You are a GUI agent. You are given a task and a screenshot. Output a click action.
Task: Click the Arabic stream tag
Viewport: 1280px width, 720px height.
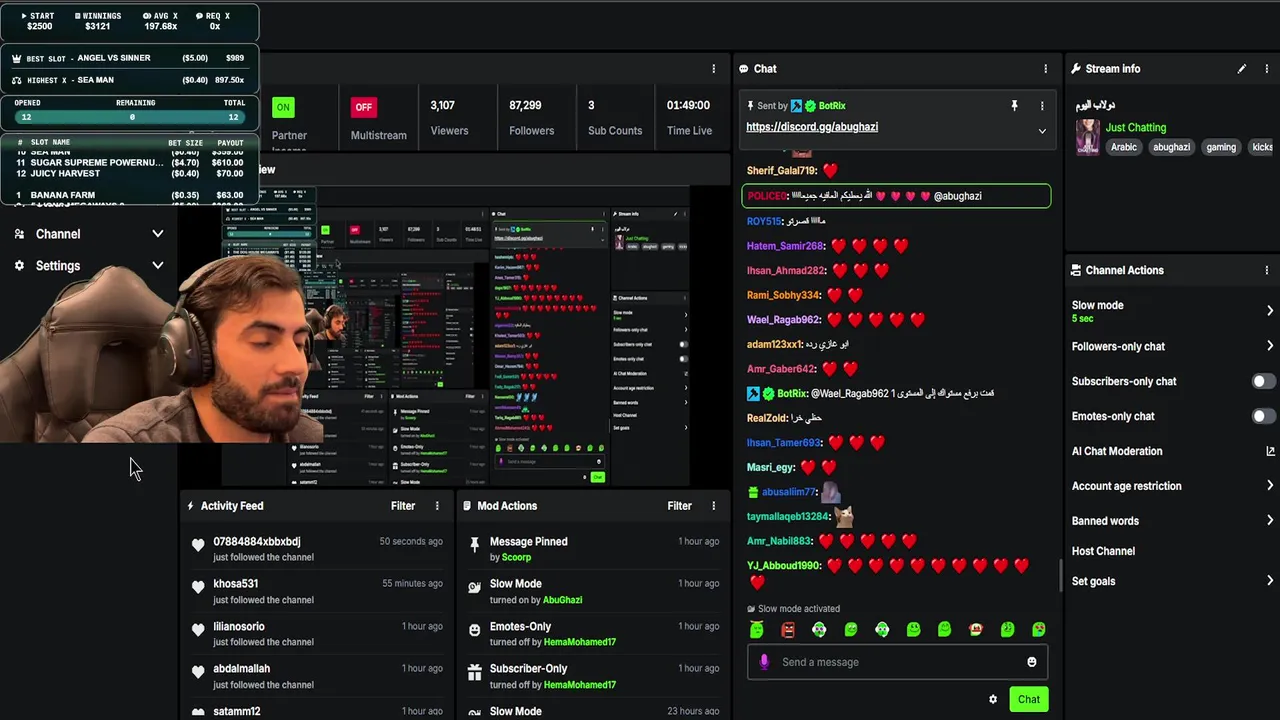click(x=1124, y=147)
